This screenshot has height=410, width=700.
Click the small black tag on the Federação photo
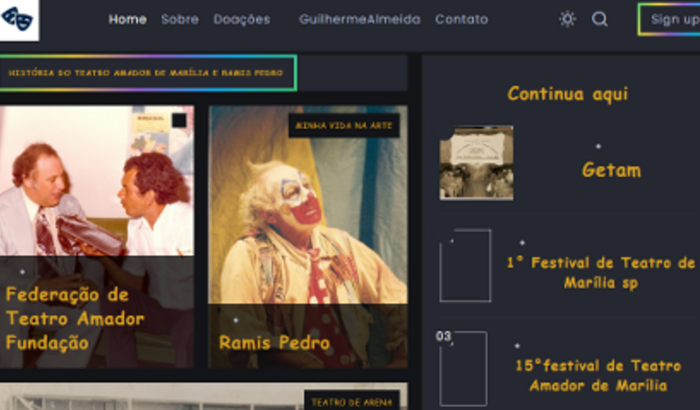(179, 121)
